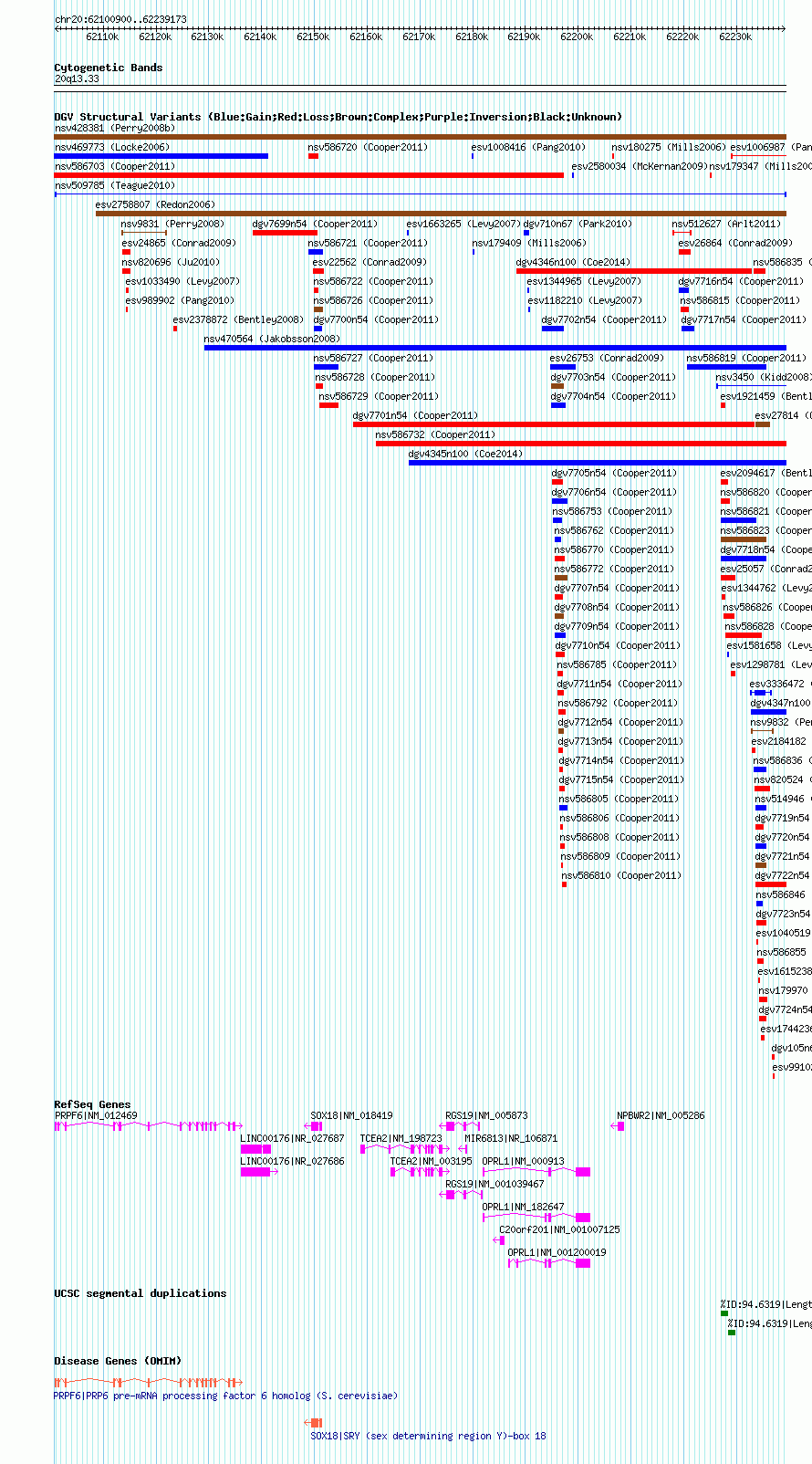Image resolution: width=812 pixels, height=1464 pixels.
Task: Click the nsv586732 (Cooper2011) label
Action: [435, 434]
